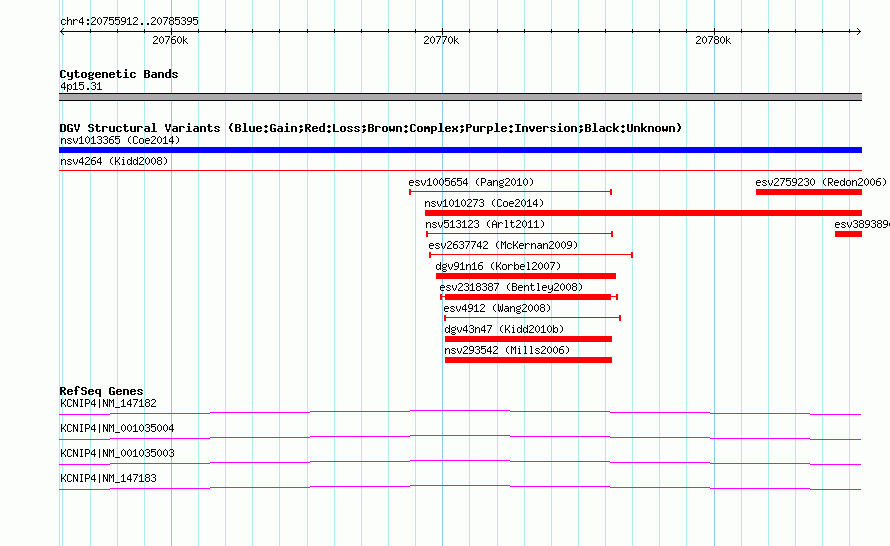The height and width of the screenshot is (546, 890).
Task: Click the KCNIP4|NM_147182 label
Action: pos(108,404)
